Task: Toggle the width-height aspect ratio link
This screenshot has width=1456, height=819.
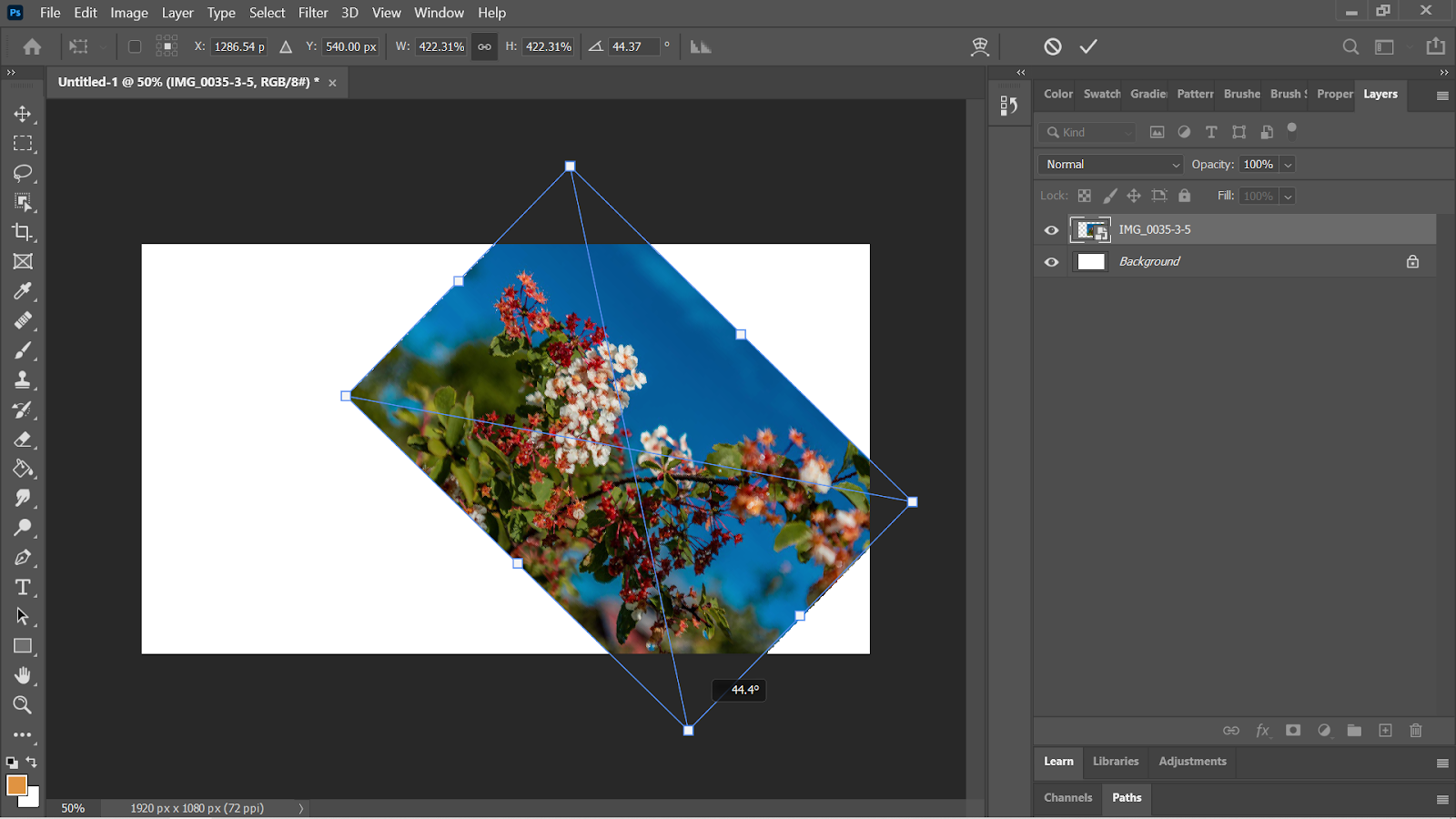Action: click(484, 46)
